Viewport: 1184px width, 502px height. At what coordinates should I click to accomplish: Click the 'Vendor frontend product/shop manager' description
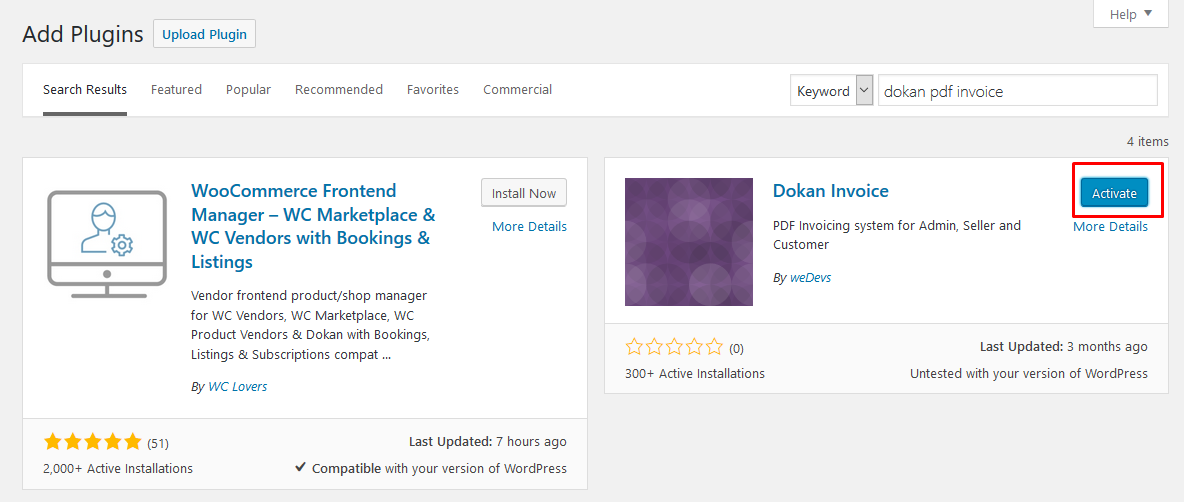[310, 325]
